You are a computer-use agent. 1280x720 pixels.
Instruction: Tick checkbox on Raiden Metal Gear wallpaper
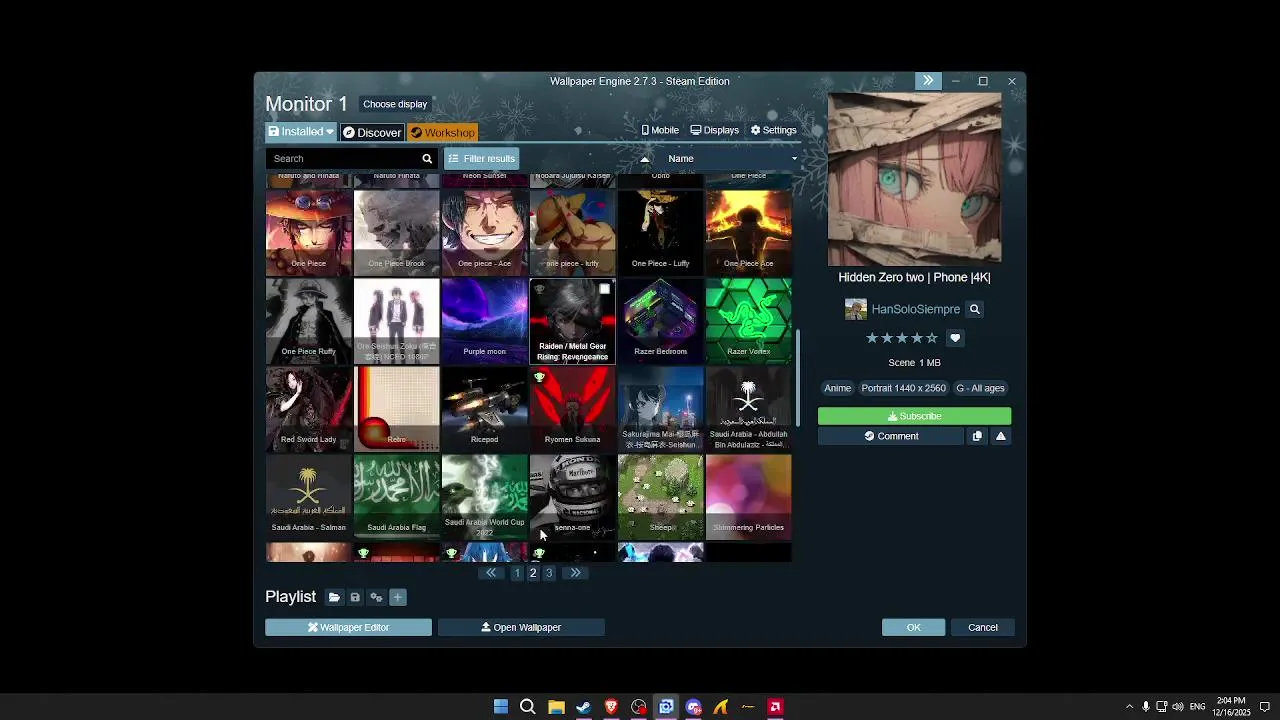point(604,290)
